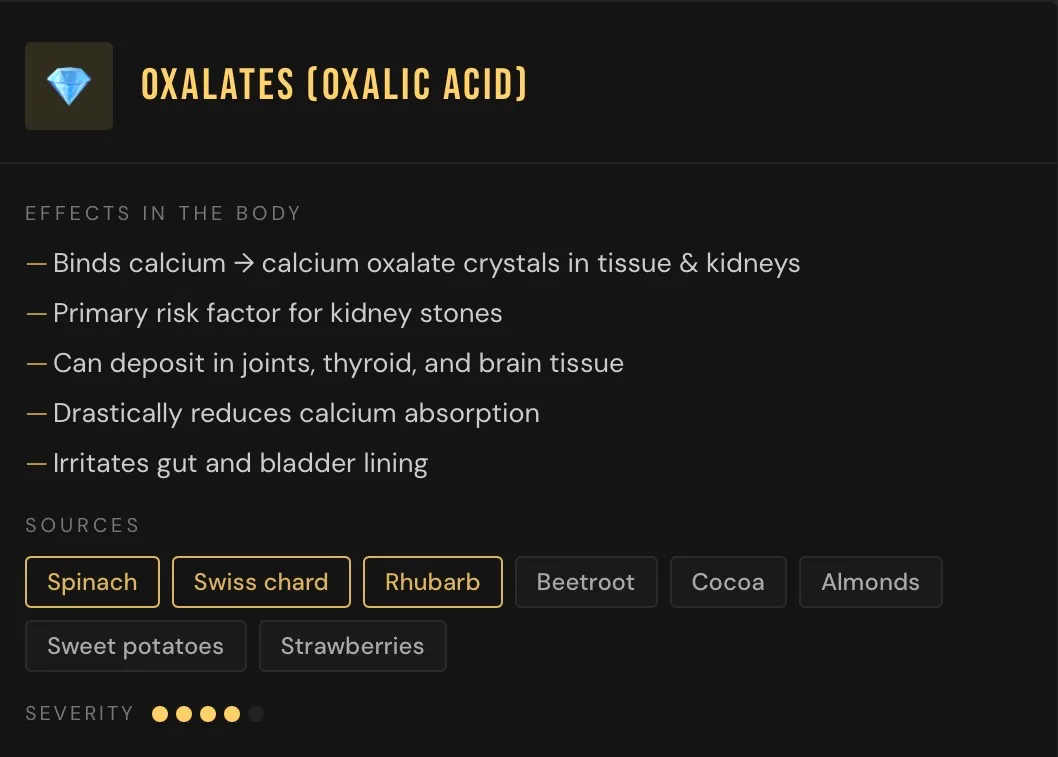Select the Strawberries source chip
Screen dimensions: 1058x757
pyautogui.click(x=352, y=646)
